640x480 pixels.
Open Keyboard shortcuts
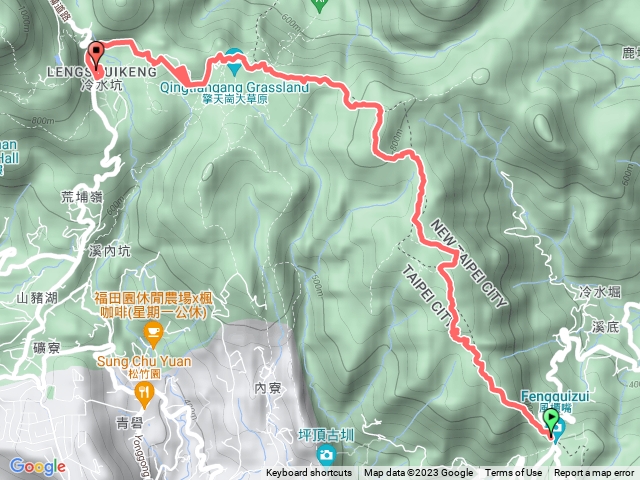[309, 473]
